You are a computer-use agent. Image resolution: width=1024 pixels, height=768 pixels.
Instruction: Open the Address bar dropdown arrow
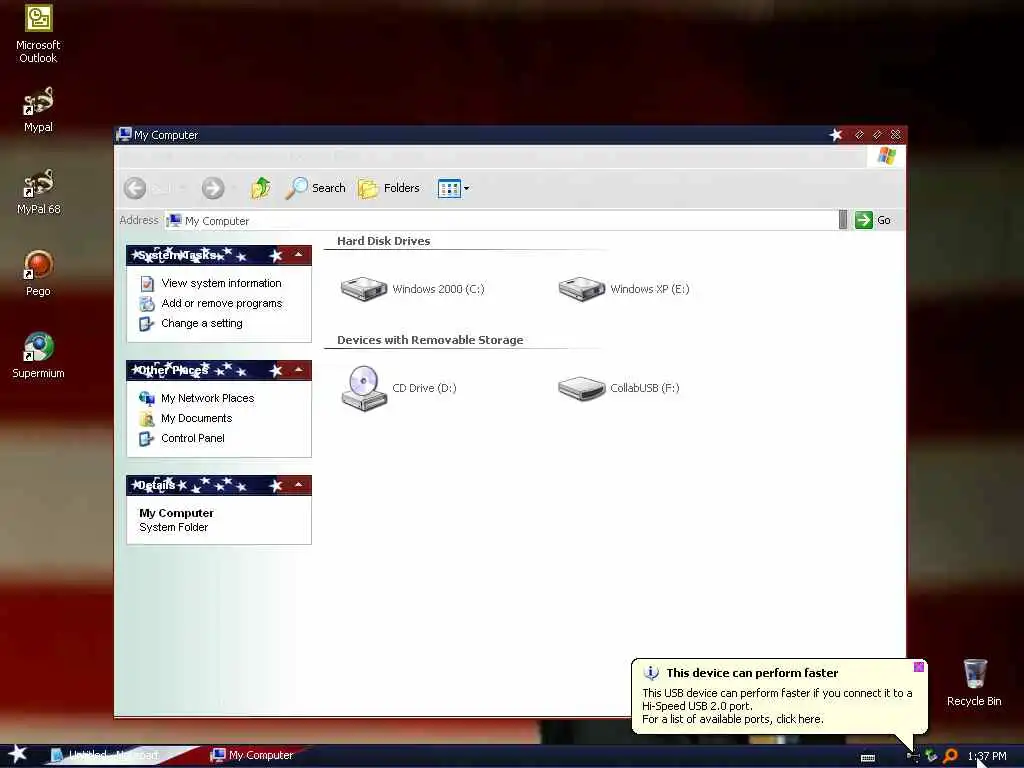point(842,220)
